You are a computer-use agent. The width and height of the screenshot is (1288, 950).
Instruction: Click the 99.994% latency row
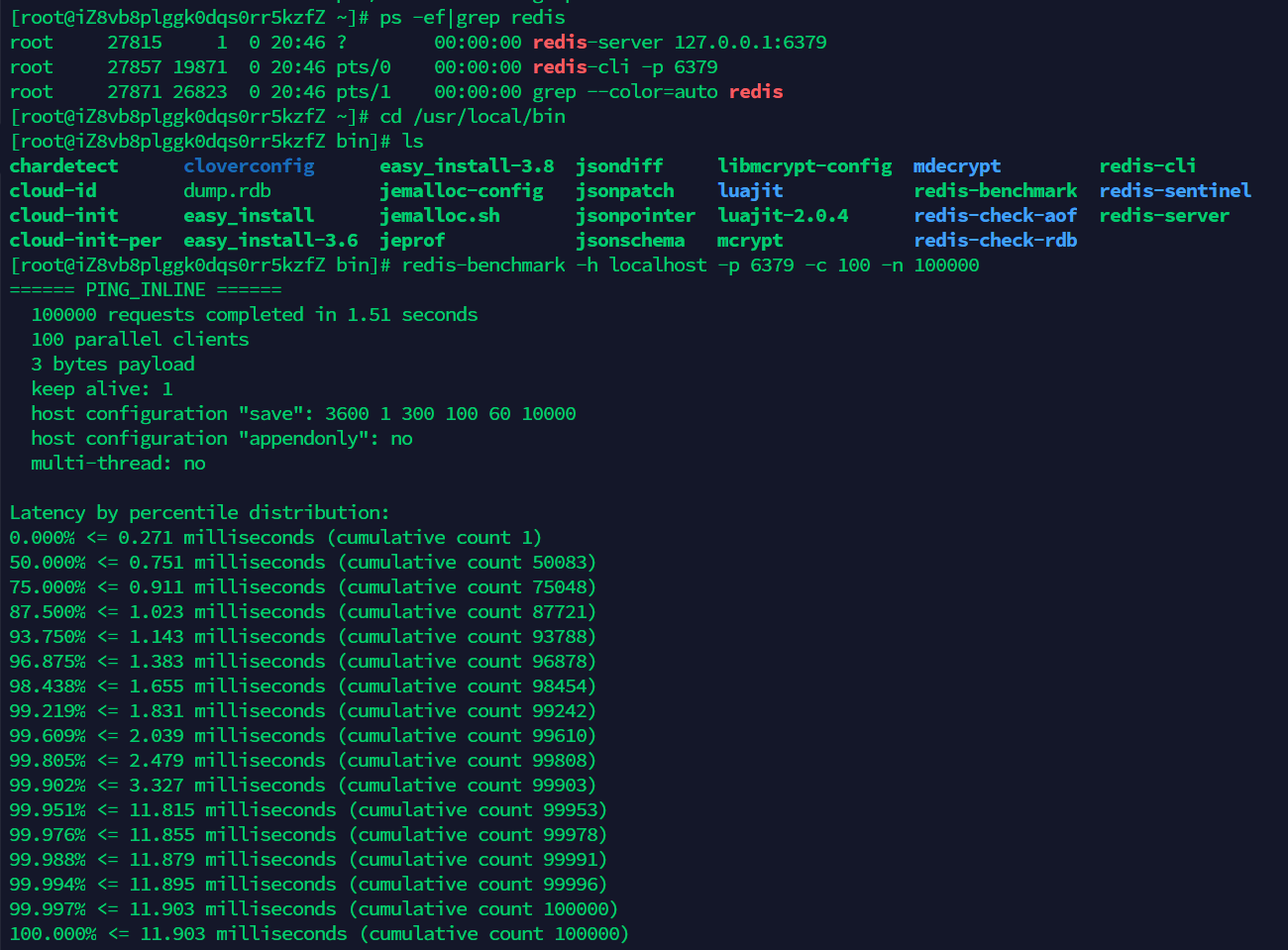coord(308,885)
